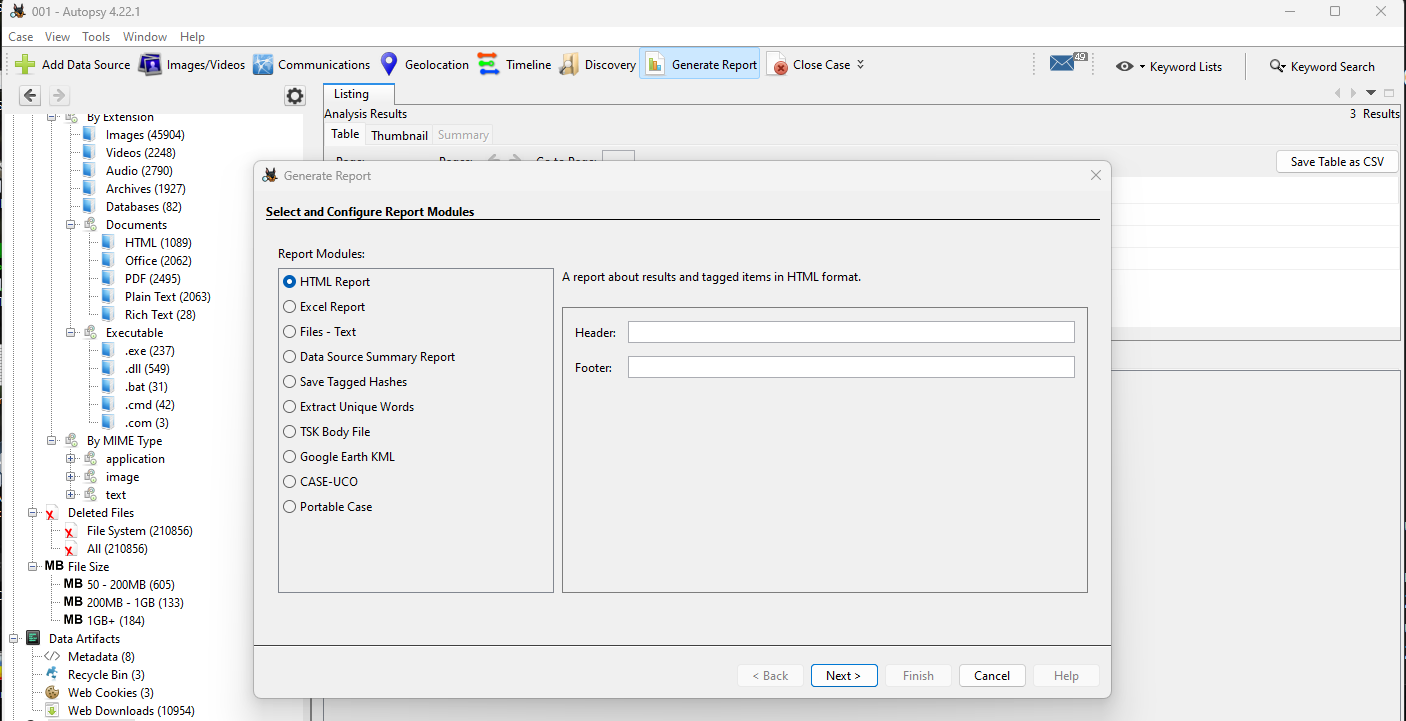Open the Tools menu
This screenshot has width=1406, height=721.
coord(96,37)
